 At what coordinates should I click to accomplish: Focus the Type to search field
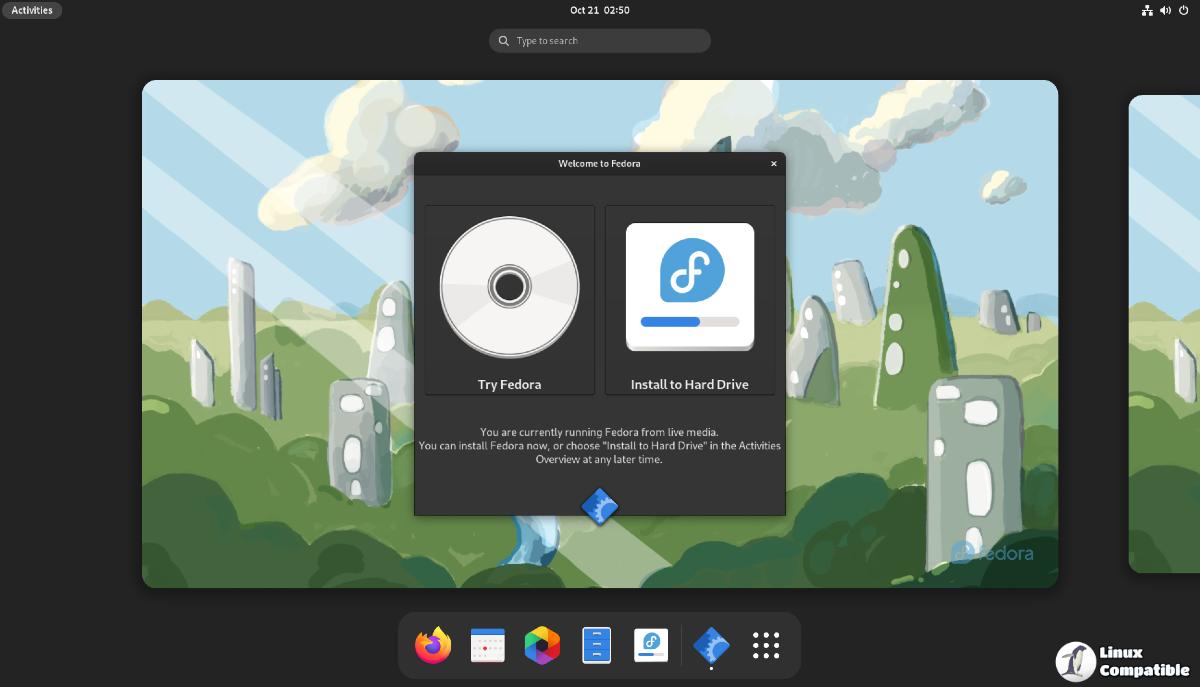[600, 41]
